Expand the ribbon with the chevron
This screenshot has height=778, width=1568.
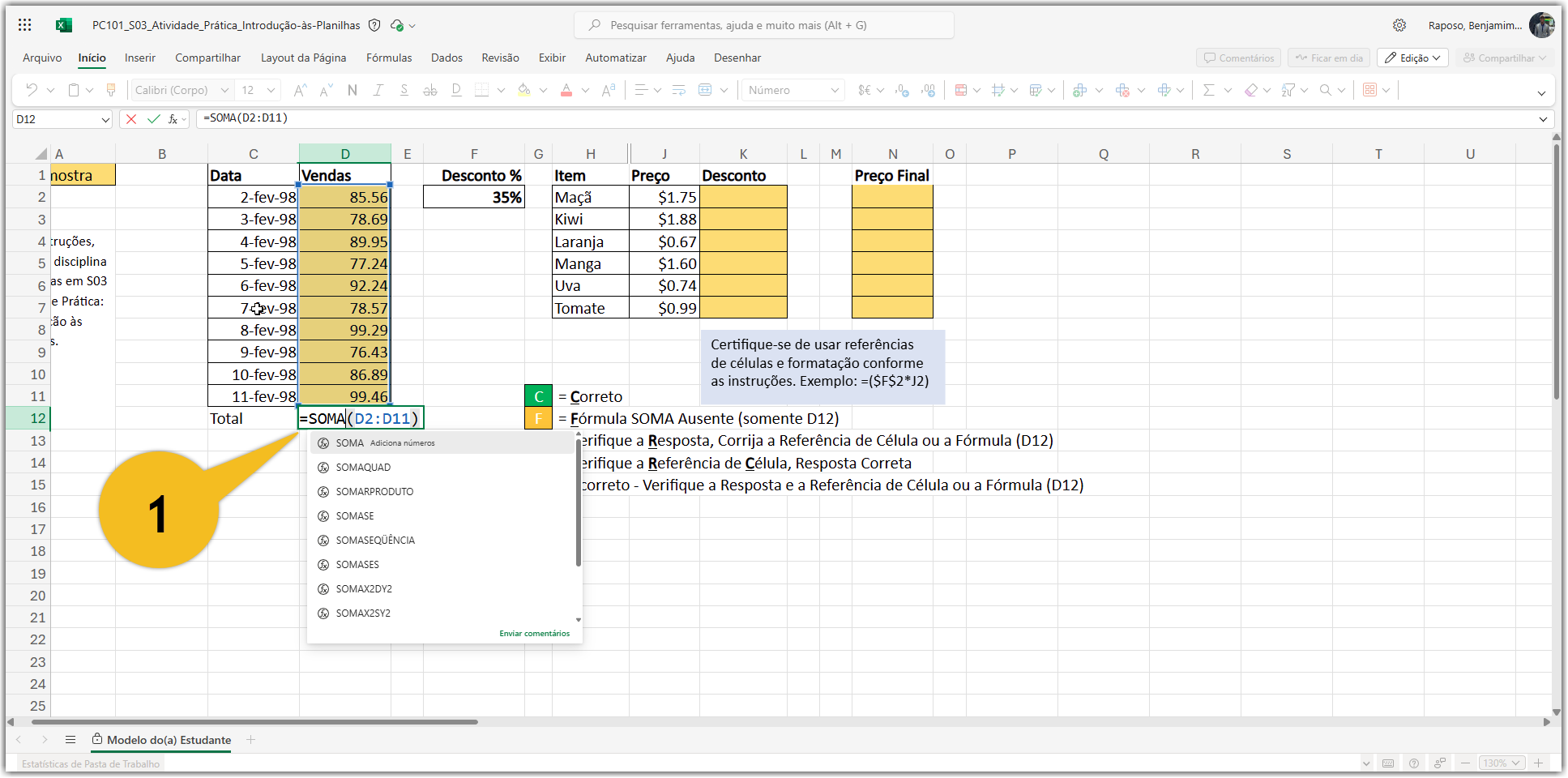(x=1541, y=93)
